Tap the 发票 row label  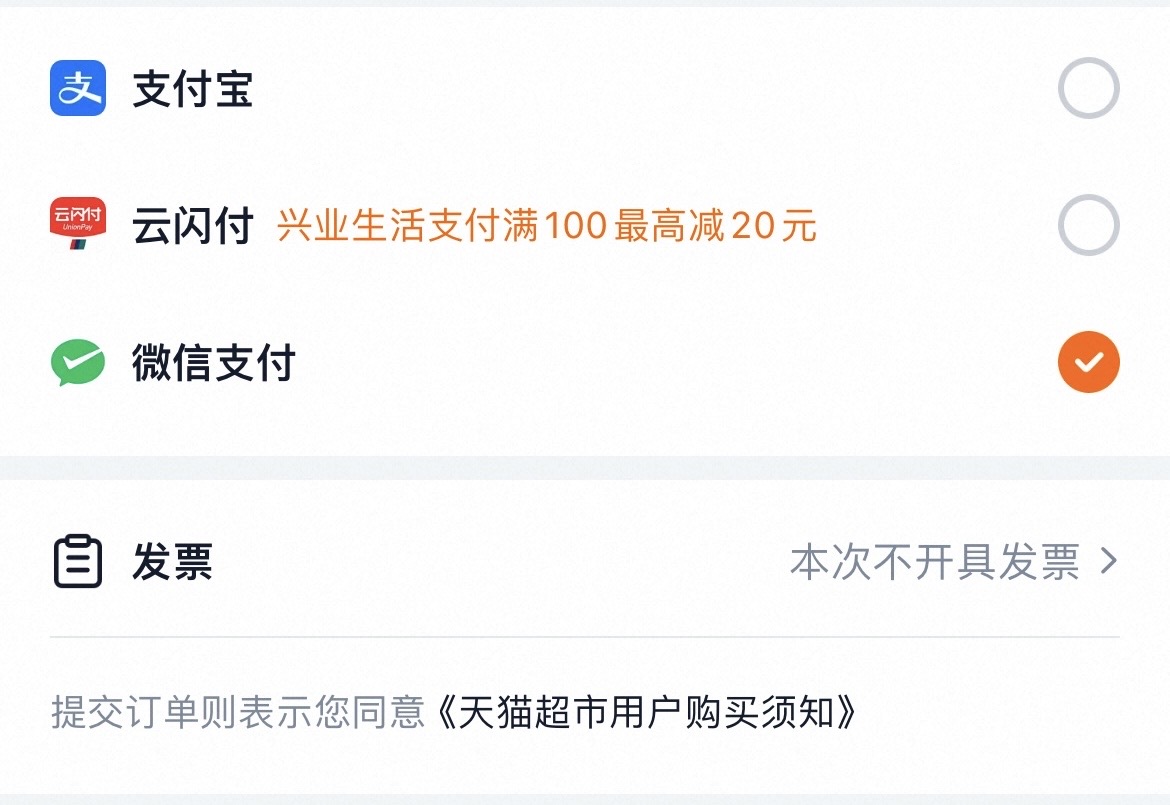172,562
